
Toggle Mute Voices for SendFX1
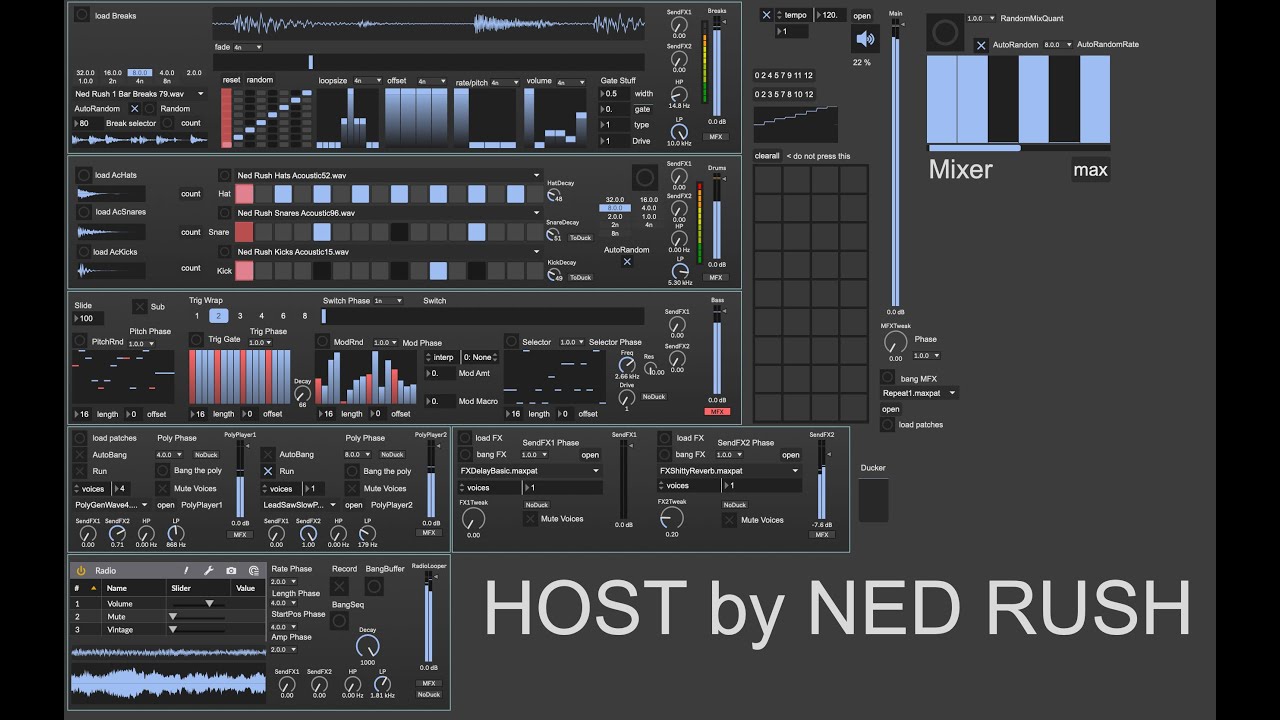click(x=530, y=519)
